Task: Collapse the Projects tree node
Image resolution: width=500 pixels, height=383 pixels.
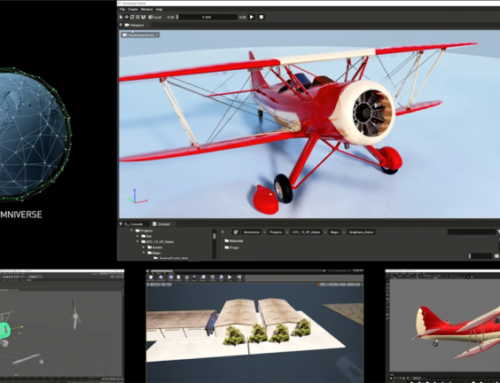Action: click(131, 230)
